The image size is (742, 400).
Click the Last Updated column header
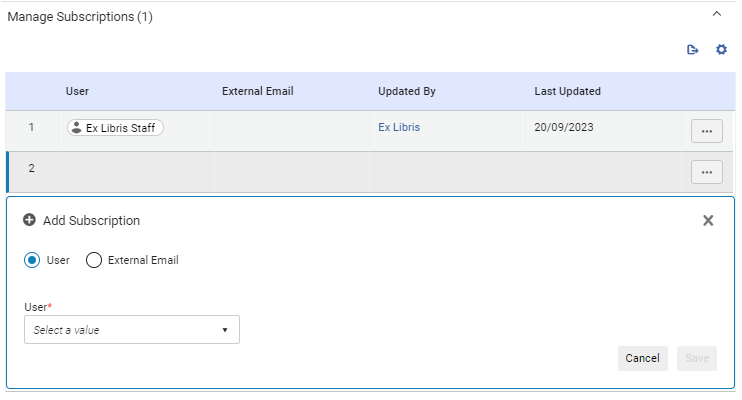tap(567, 91)
